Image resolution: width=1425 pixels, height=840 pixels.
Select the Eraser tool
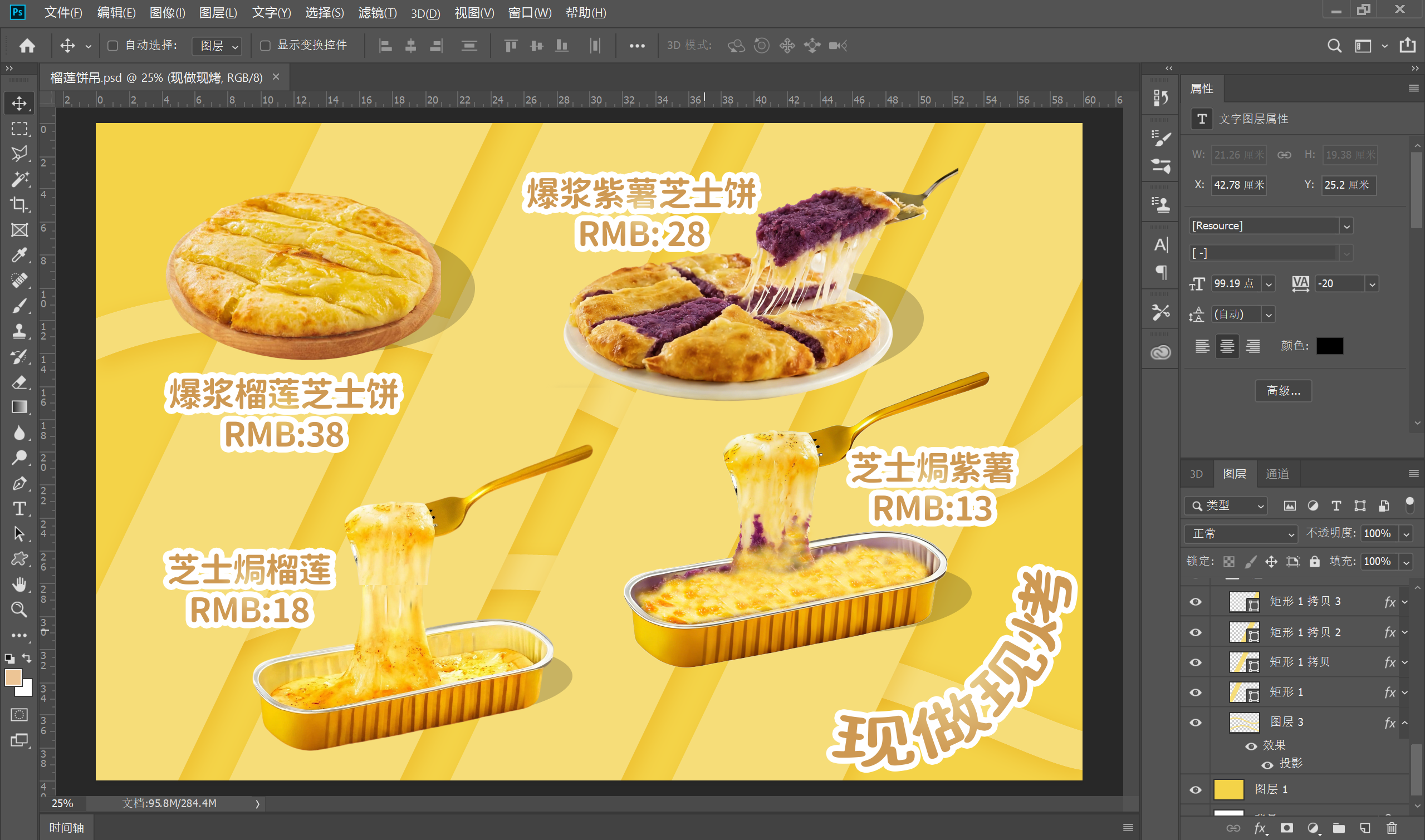[19, 382]
